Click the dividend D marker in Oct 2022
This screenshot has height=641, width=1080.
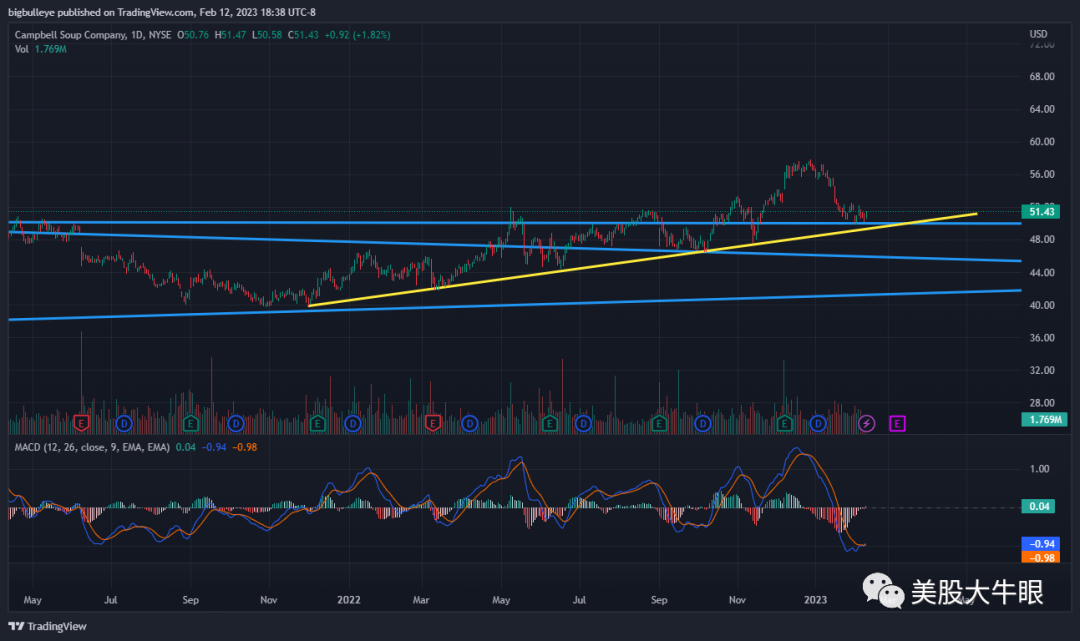coord(703,423)
